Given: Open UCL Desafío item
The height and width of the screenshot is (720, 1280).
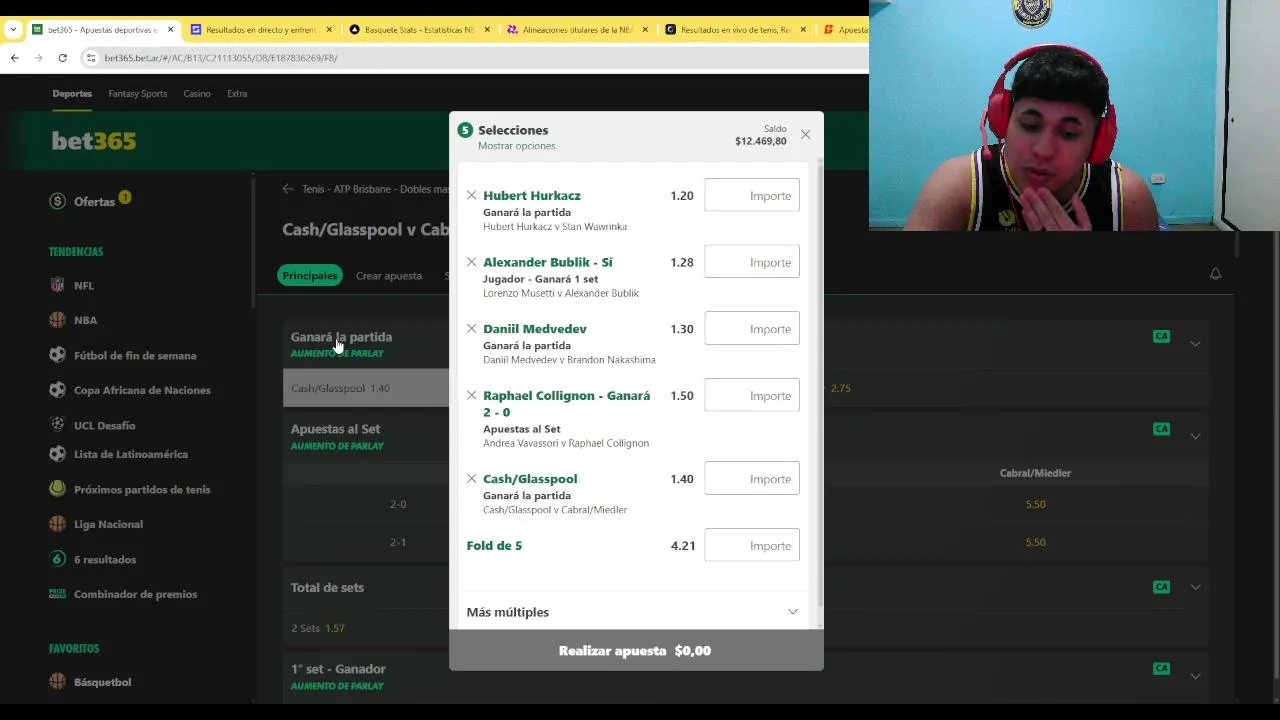Looking at the screenshot, I should click(x=104, y=425).
